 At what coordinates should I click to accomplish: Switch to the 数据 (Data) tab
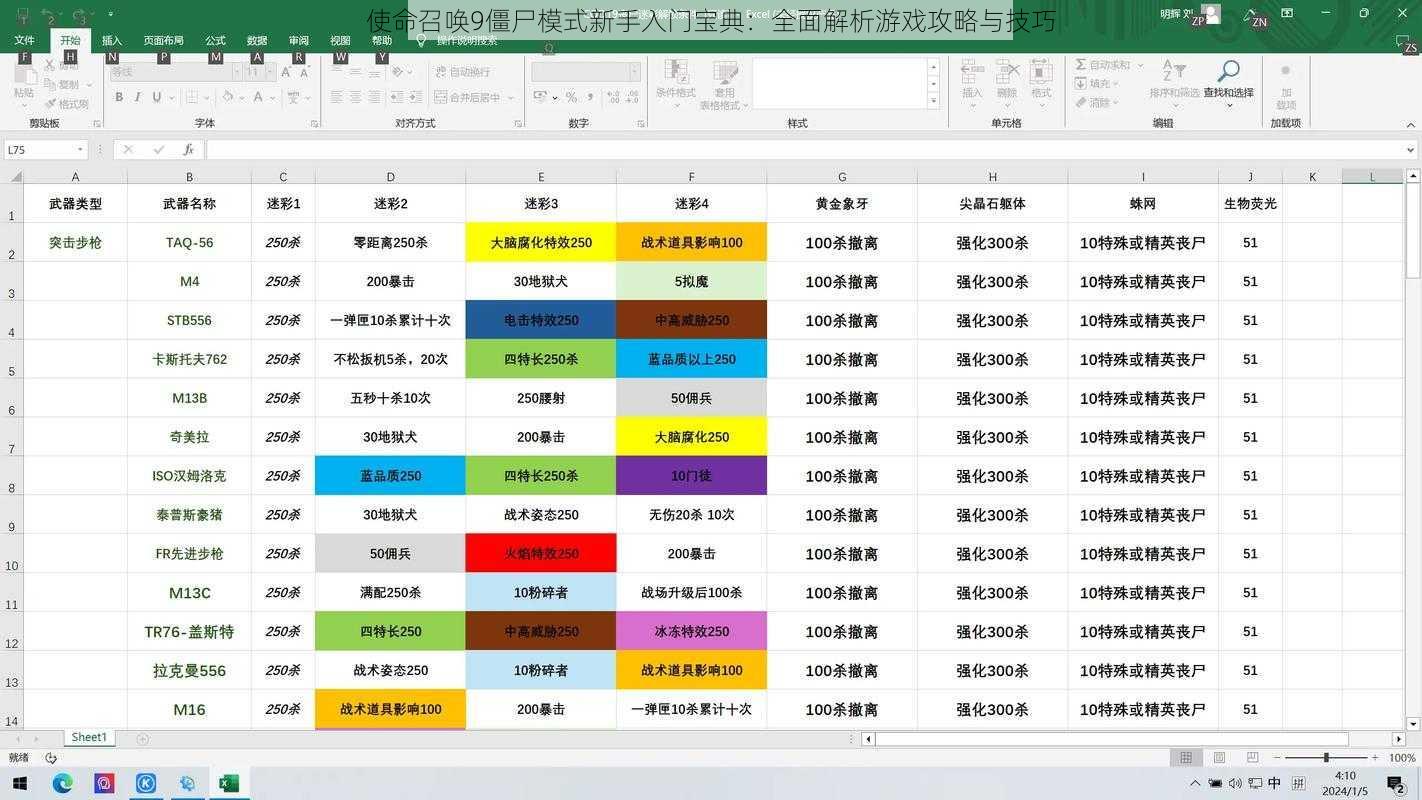[257, 40]
